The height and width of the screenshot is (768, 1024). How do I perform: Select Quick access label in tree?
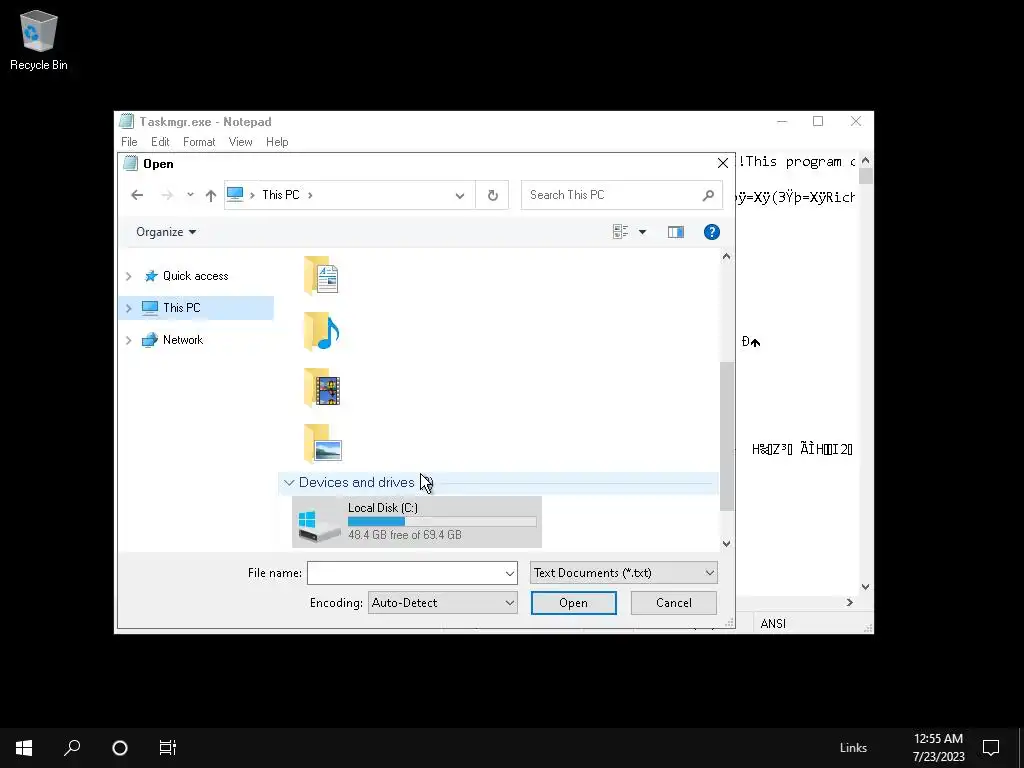(195, 276)
